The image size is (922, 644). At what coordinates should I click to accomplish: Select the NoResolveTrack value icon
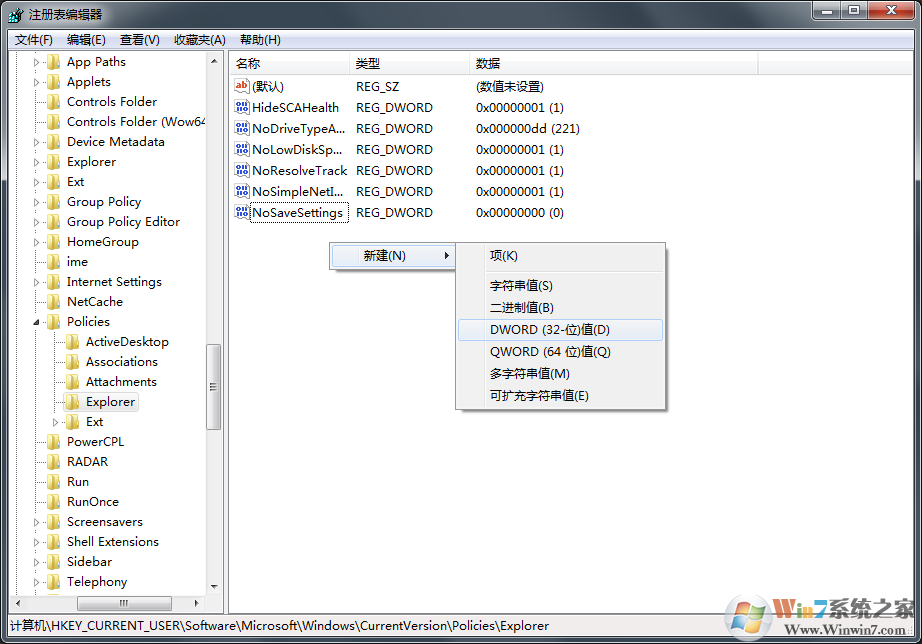[240, 170]
